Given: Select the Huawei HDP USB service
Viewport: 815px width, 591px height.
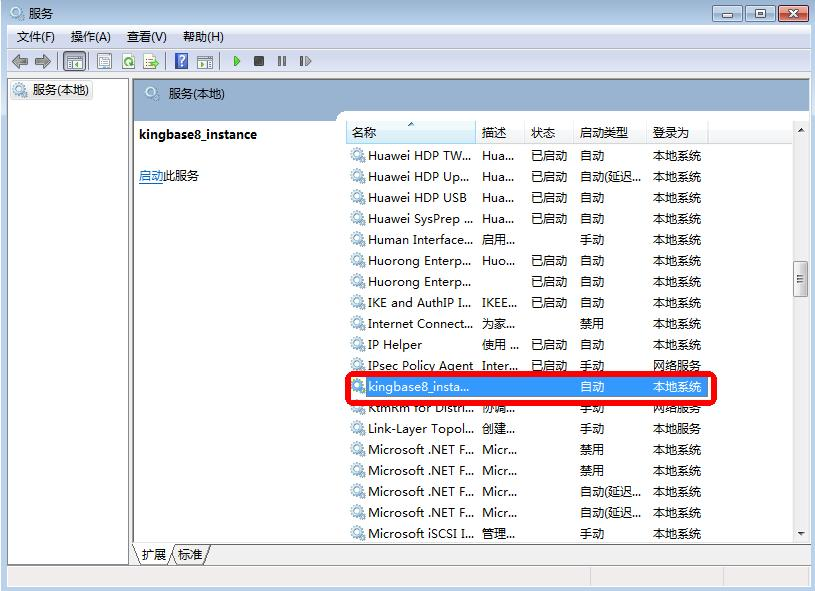Looking at the screenshot, I should point(528,198).
